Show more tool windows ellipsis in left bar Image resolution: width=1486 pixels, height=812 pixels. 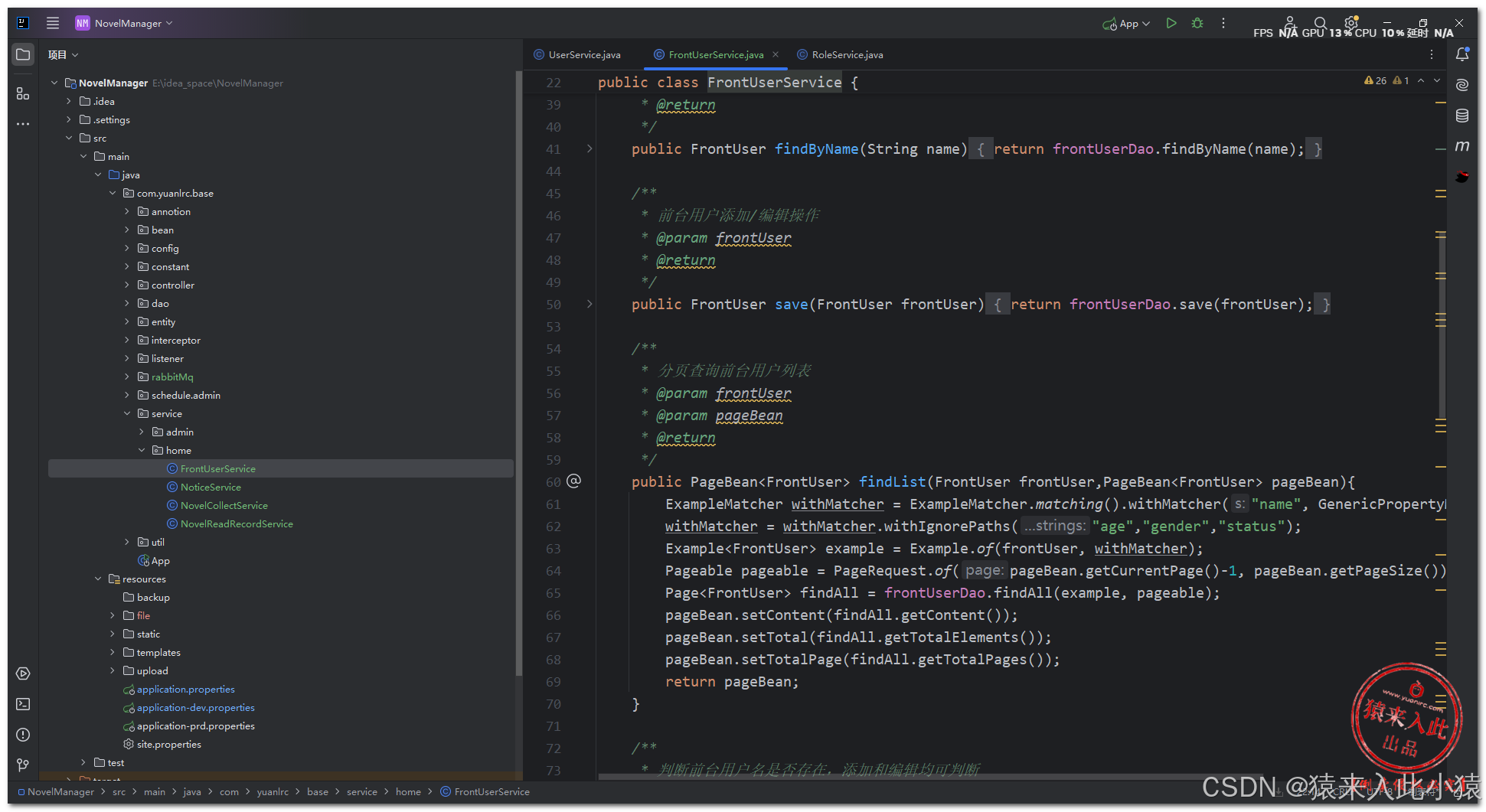click(23, 123)
